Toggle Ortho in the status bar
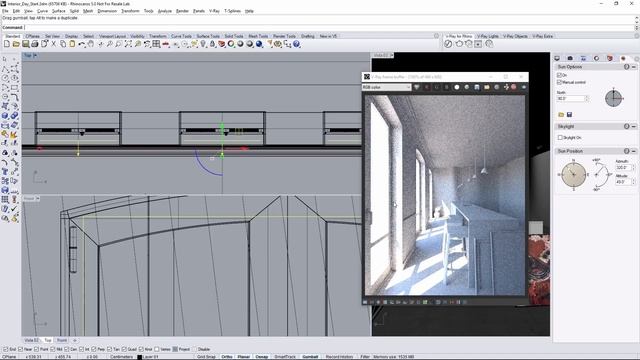The image size is (640, 360). tap(227, 357)
